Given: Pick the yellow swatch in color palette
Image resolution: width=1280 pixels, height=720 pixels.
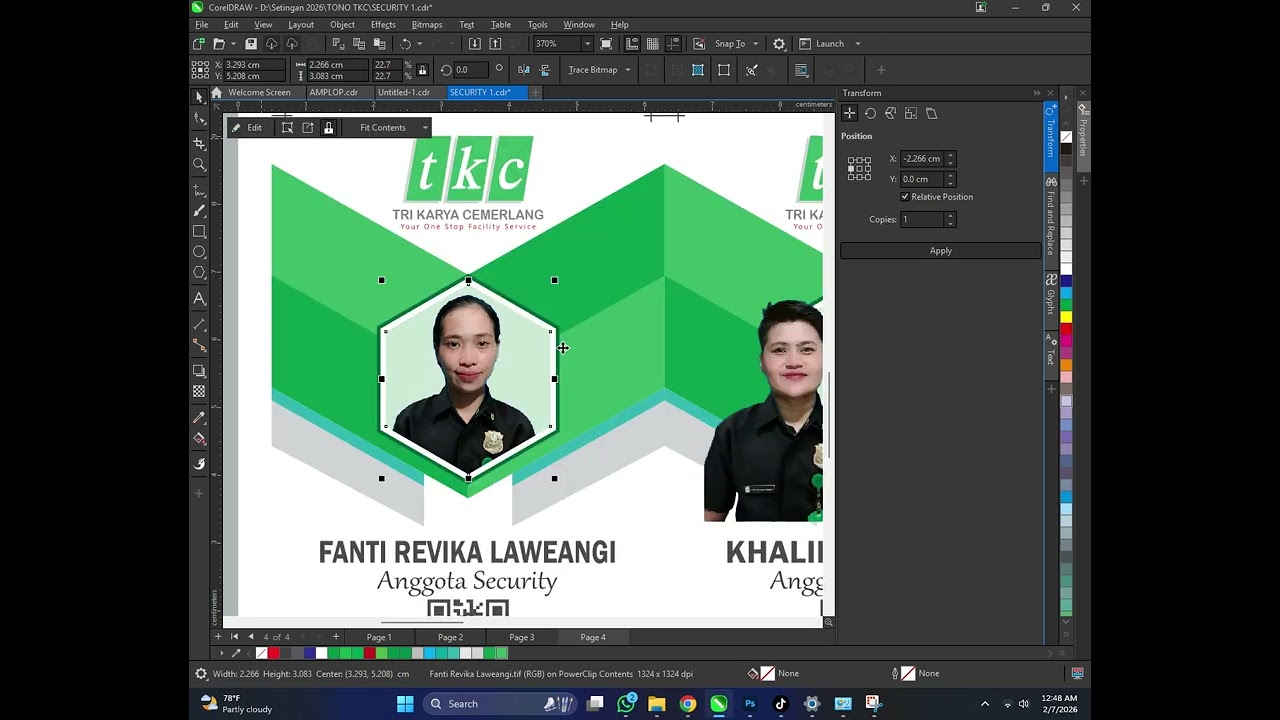Looking at the screenshot, I should 1066,316.
